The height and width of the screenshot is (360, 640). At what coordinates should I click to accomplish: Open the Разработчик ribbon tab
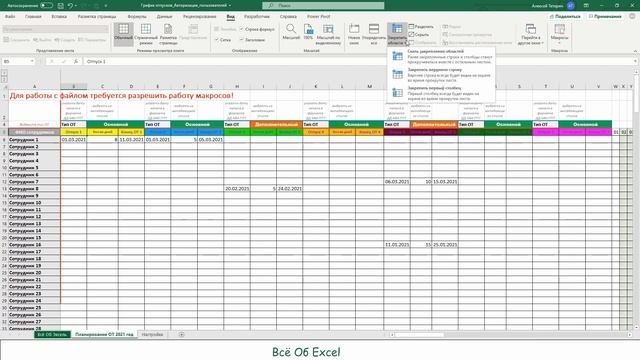tap(257, 16)
